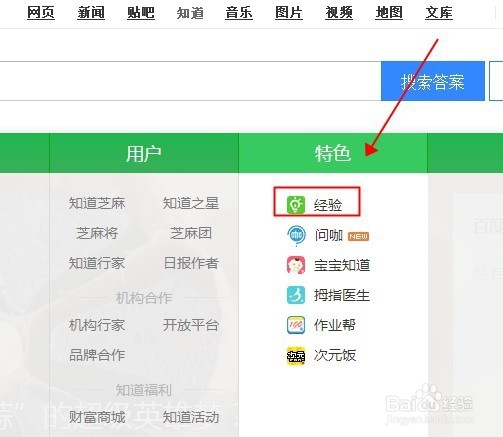Click the green 经验 lightbulb icon
Screen dimensions: 503x437
pyautogui.click(x=296, y=205)
